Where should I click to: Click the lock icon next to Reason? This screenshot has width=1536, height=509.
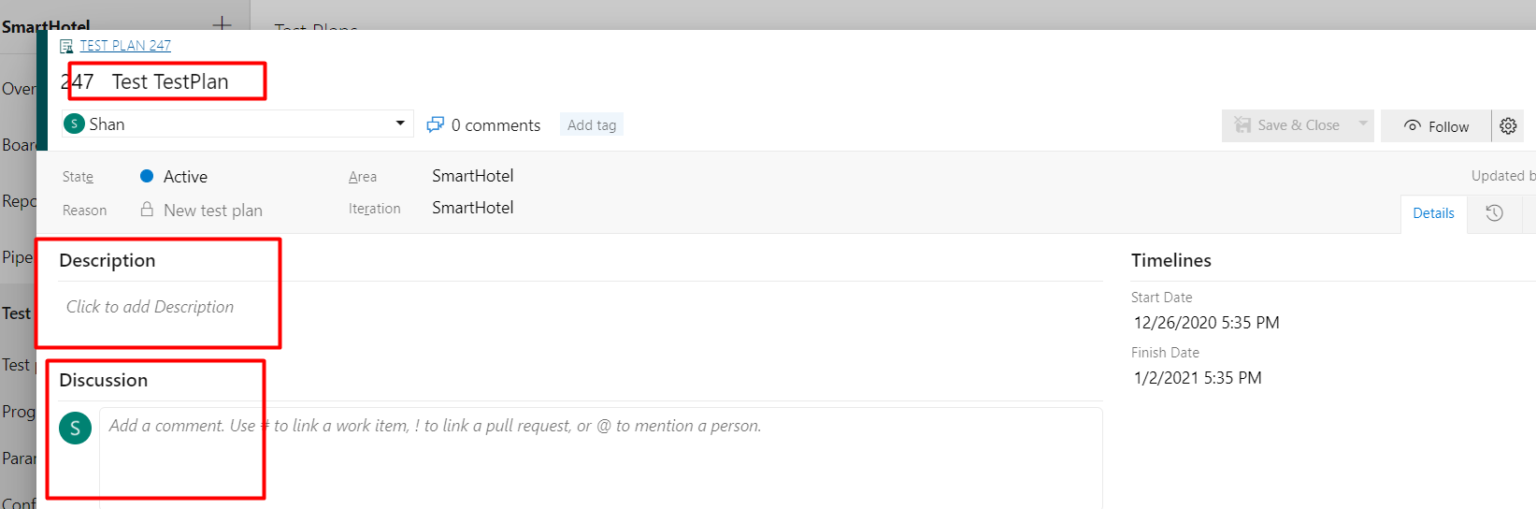pyautogui.click(x=147, y=210)
